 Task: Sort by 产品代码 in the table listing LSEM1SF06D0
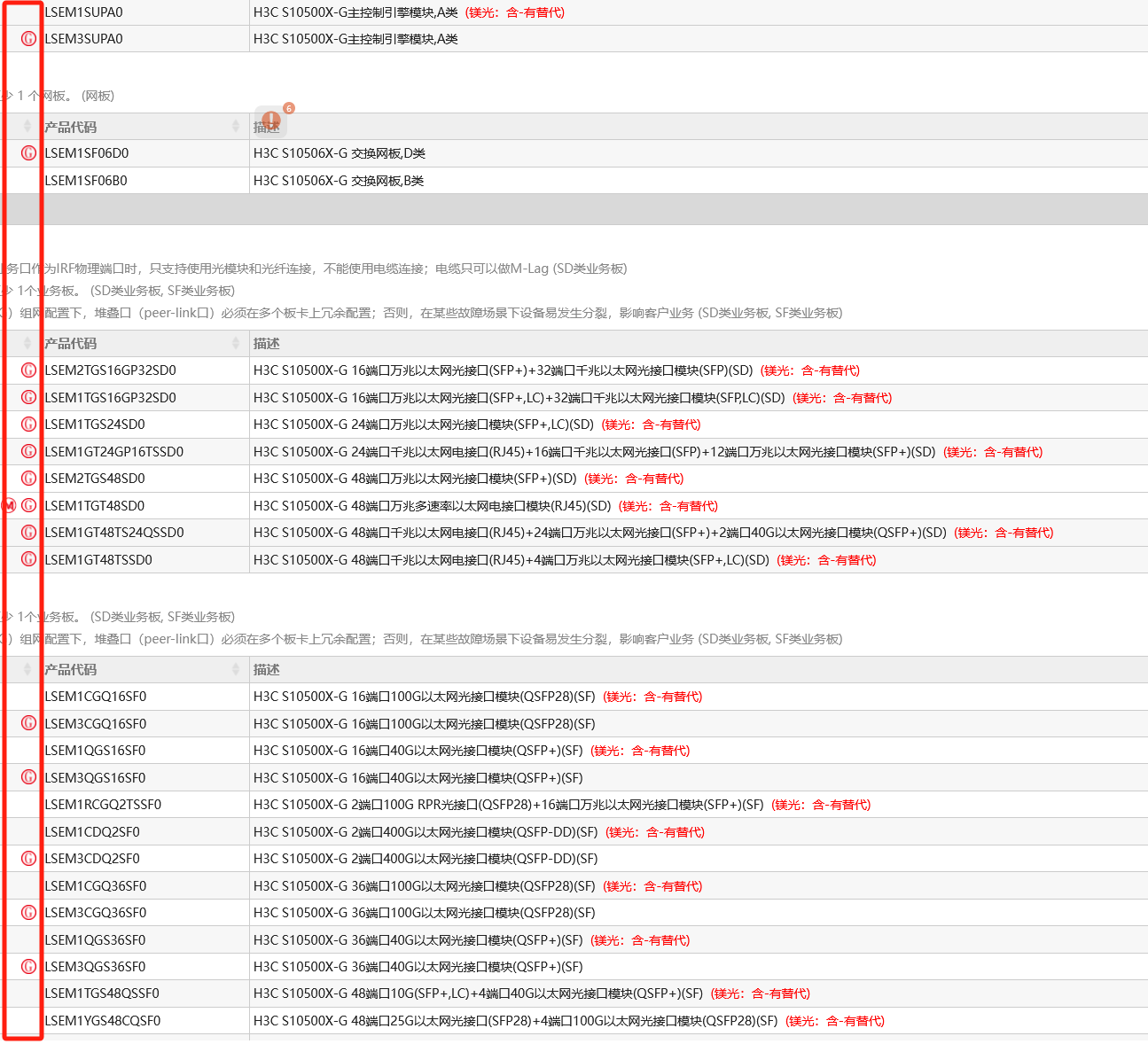coord(236,127)
